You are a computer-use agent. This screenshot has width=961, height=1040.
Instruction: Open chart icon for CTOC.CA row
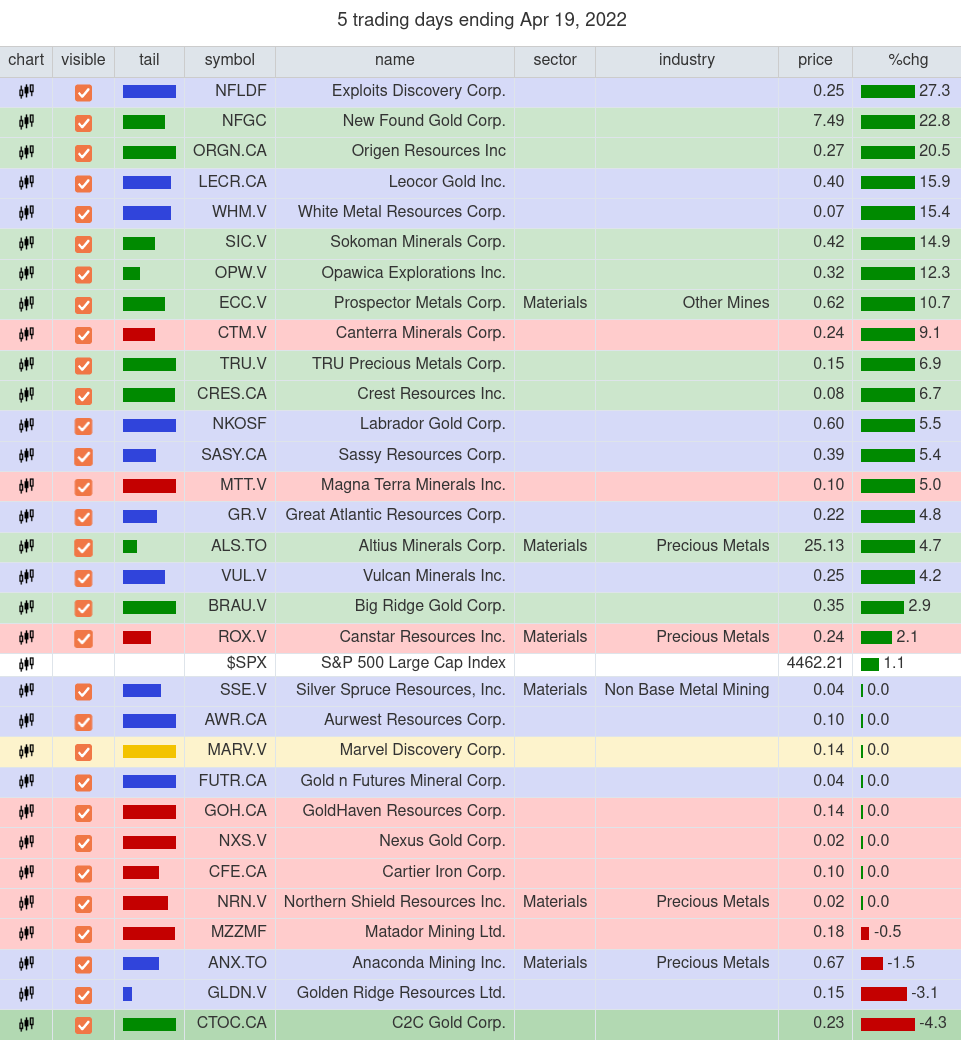coord(26,1024)
